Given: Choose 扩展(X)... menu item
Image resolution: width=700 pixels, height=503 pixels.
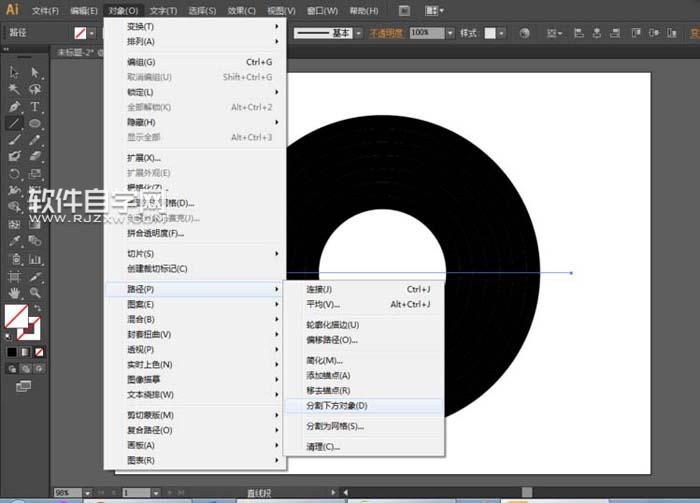Looking at the screenshot, I should coord(195,158).
